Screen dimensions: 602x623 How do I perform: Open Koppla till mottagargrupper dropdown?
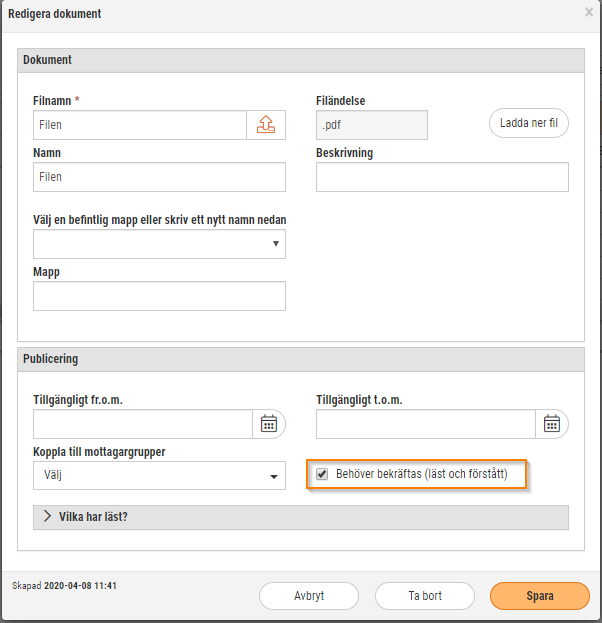[159, 476]
